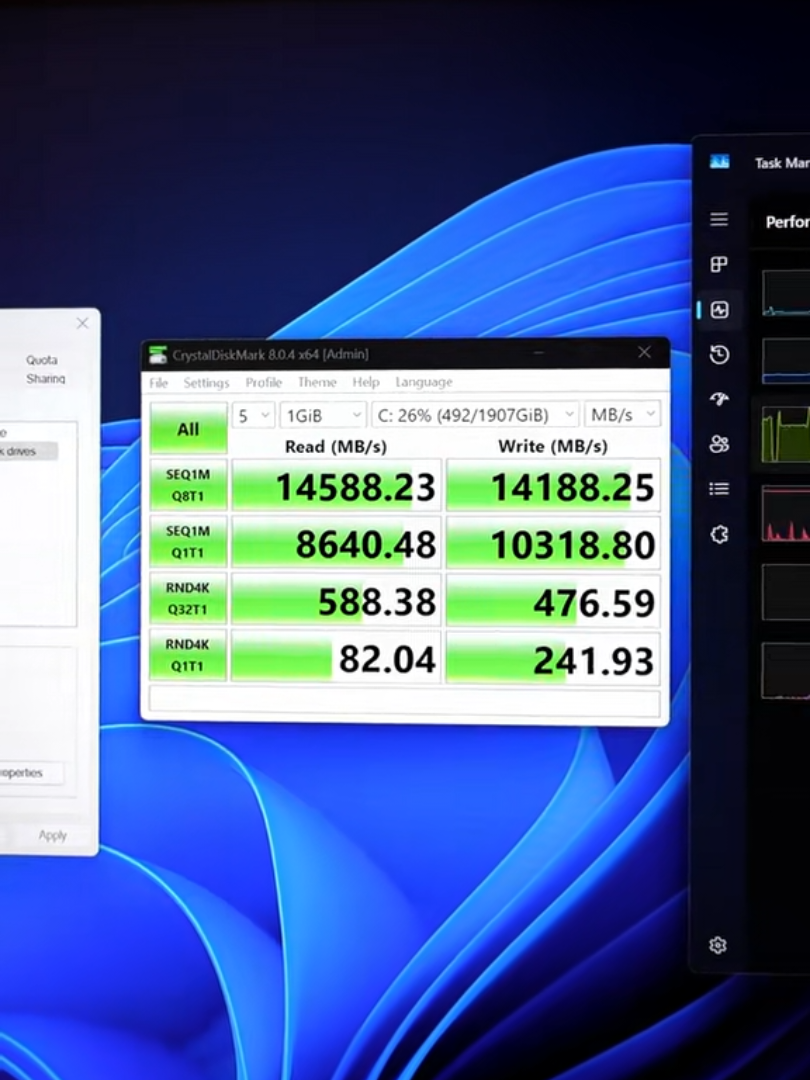810x1080 pixels.
Task: Click SEQ1M Q1T1 write value 10318.80
Action: click(553, 542)
